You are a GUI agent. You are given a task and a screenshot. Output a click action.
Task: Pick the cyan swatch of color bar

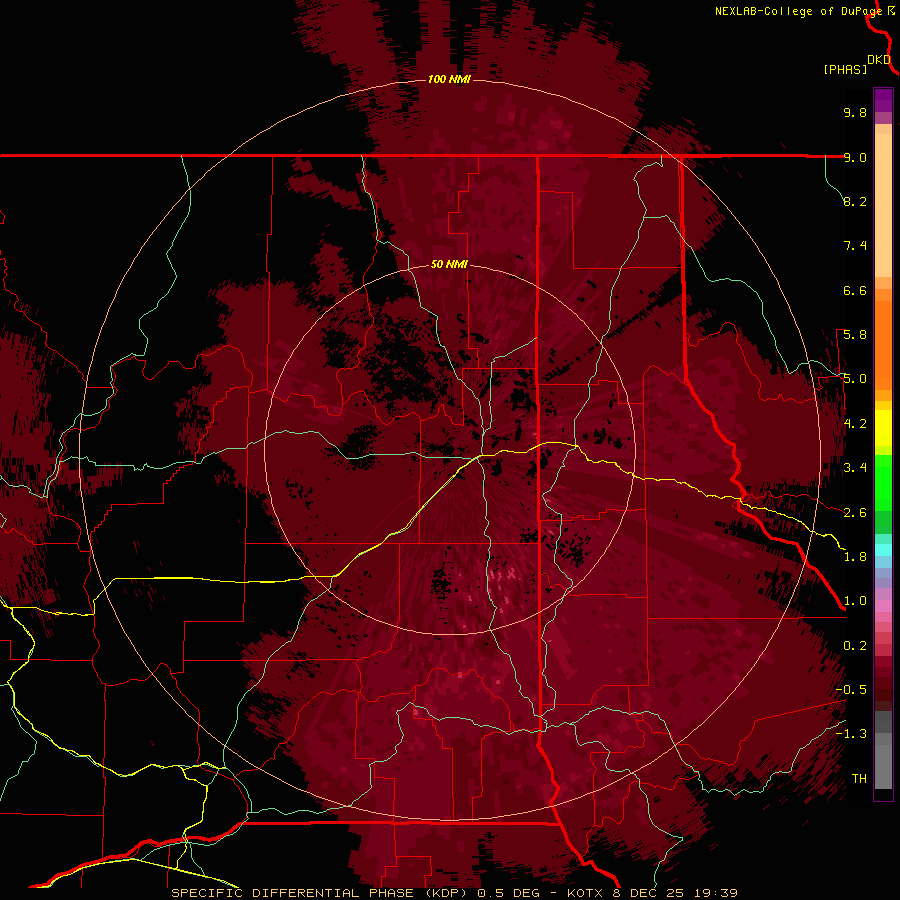(883, 550)
